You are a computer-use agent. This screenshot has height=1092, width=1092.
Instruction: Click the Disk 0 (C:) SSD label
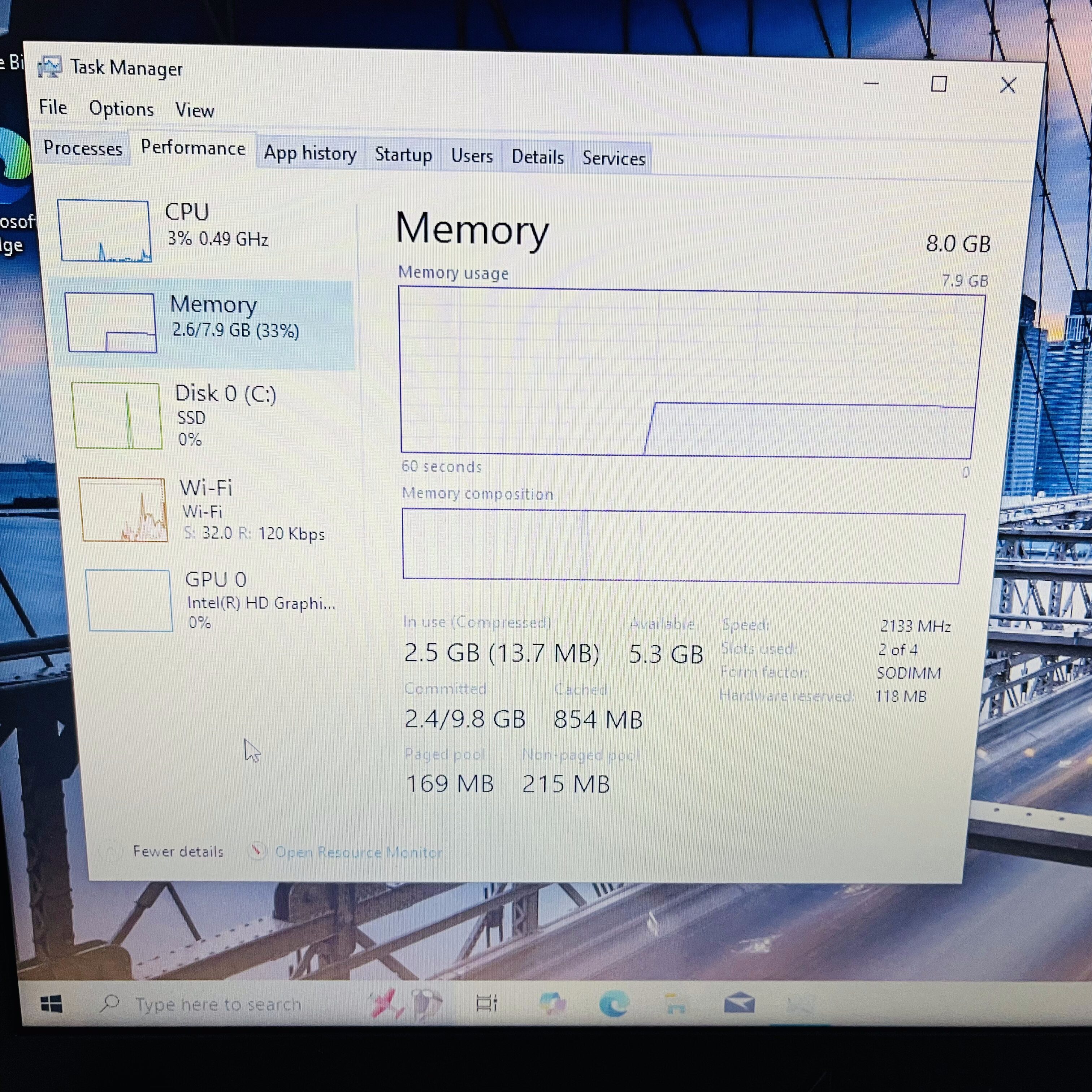[x=226, y=415]
